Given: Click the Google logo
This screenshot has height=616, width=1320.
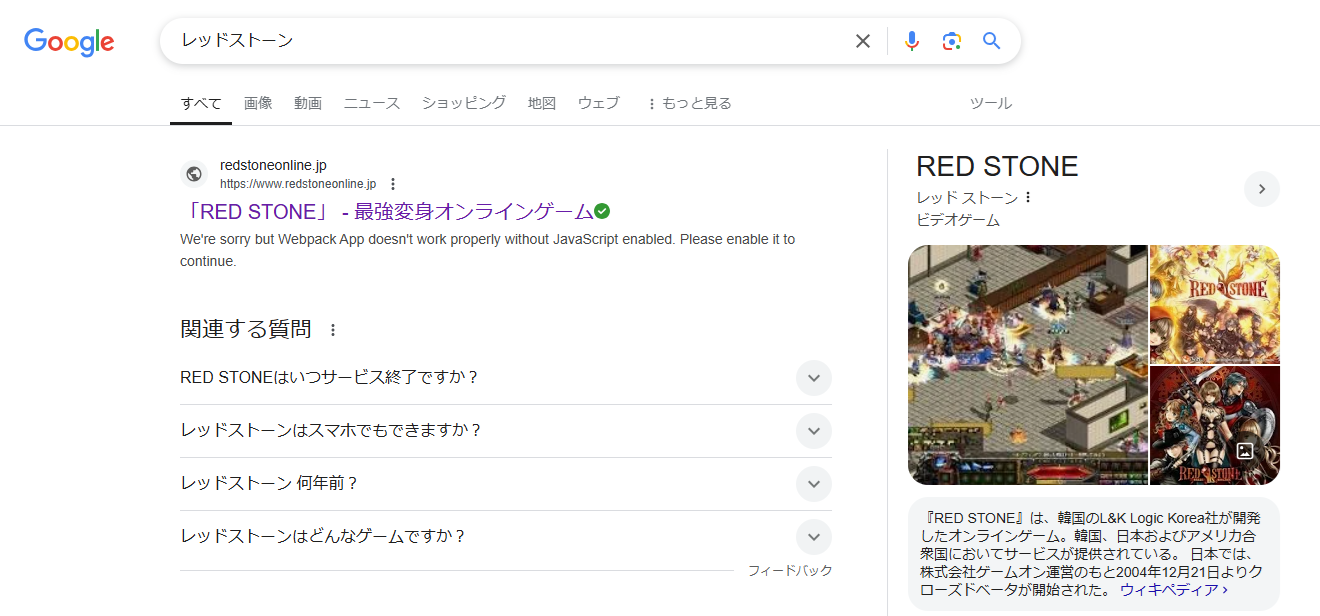Looking at the screenshot, I should pos(69,42).
